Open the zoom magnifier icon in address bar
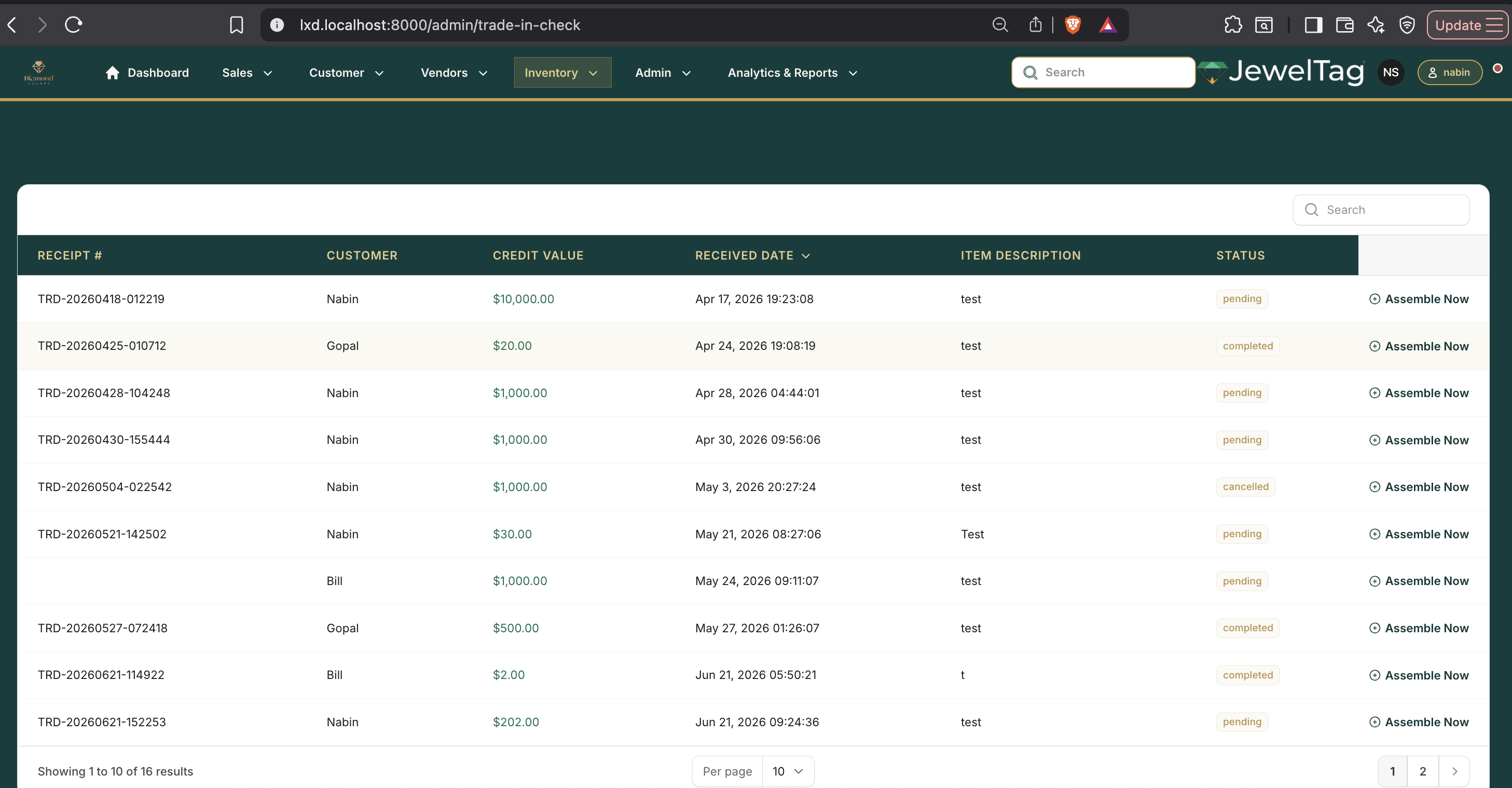1512x788 pixels. [x=1000, y=25]
